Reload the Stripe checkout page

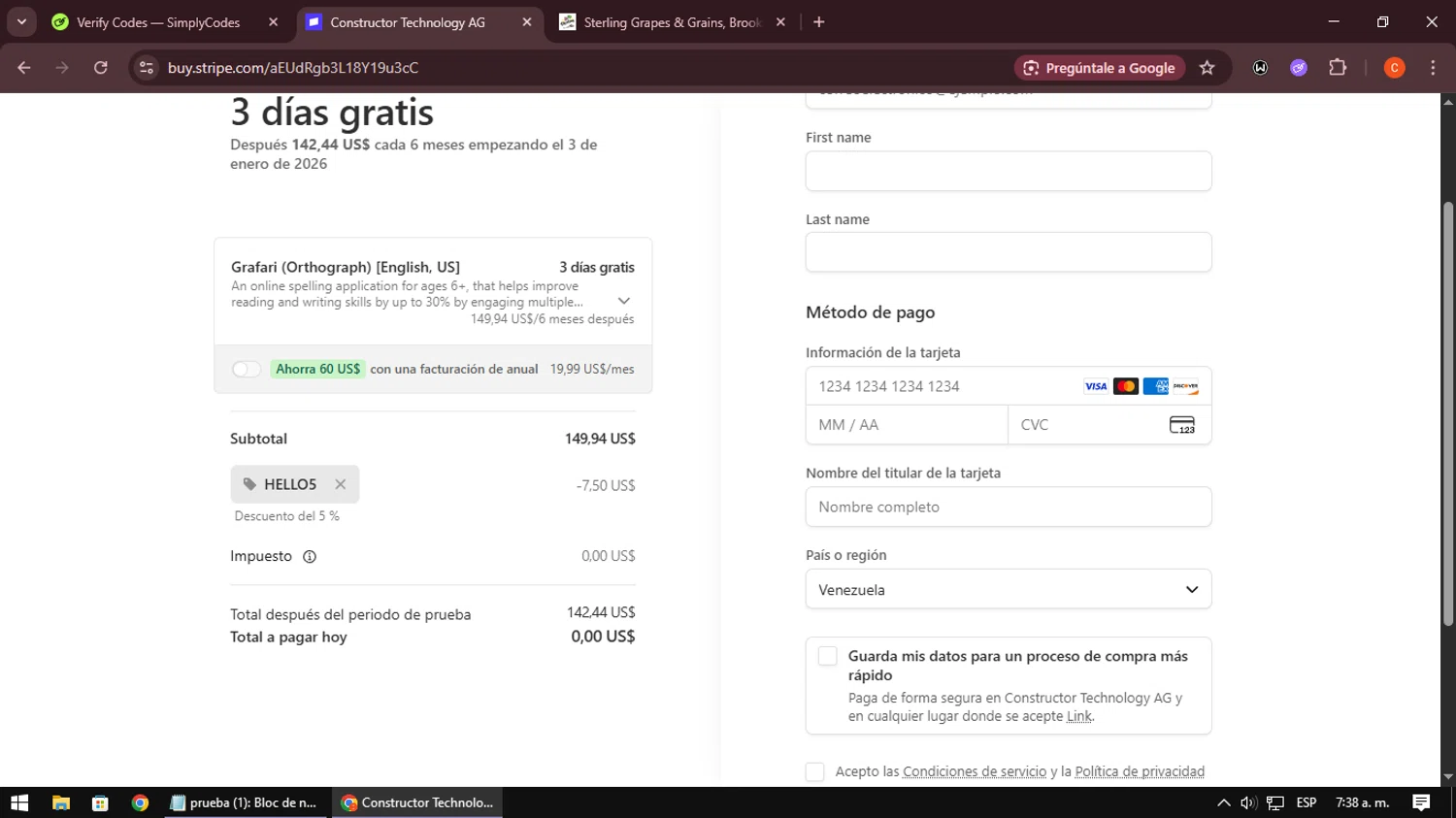[101, 68]
